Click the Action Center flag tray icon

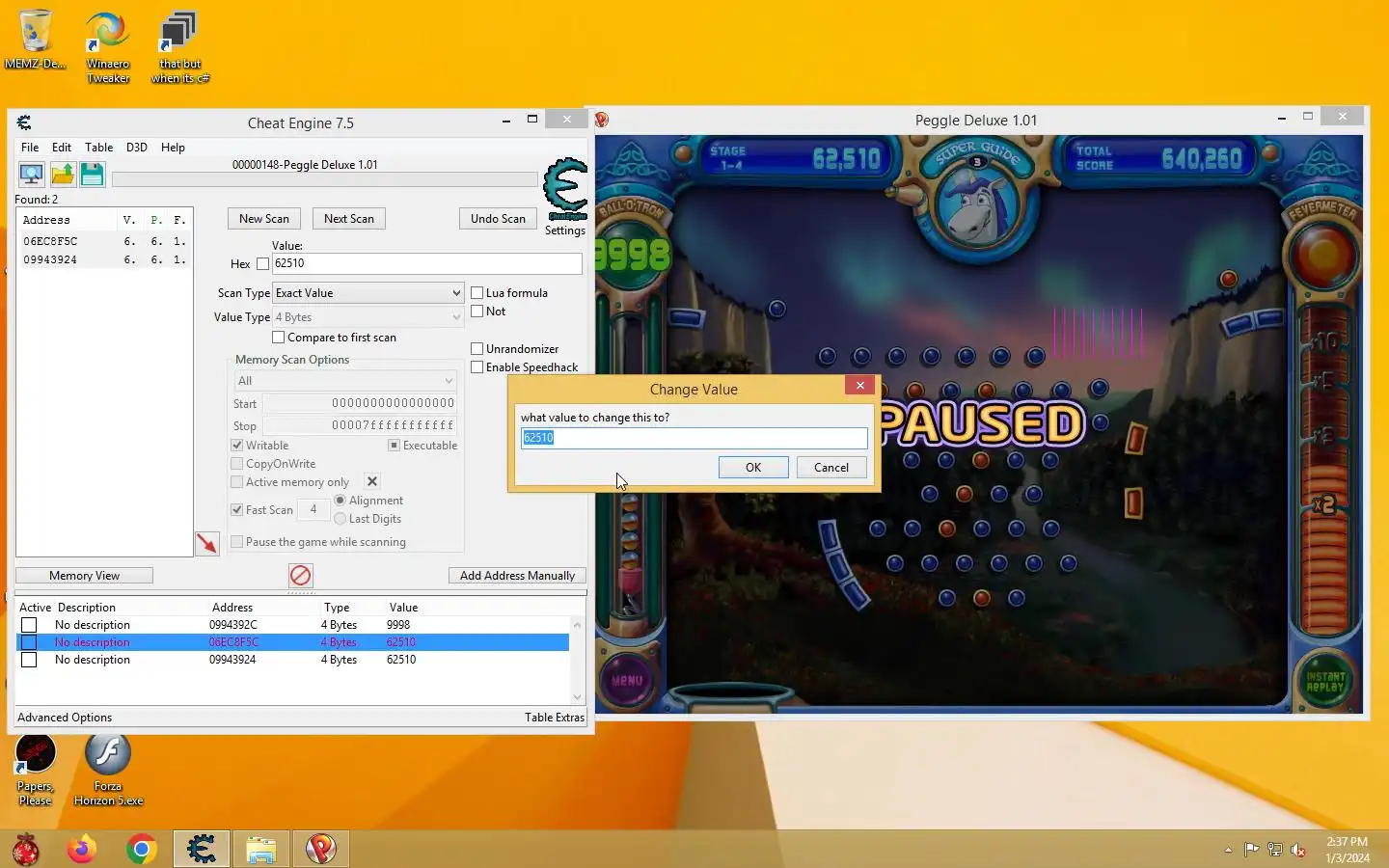click(1251, 850)
